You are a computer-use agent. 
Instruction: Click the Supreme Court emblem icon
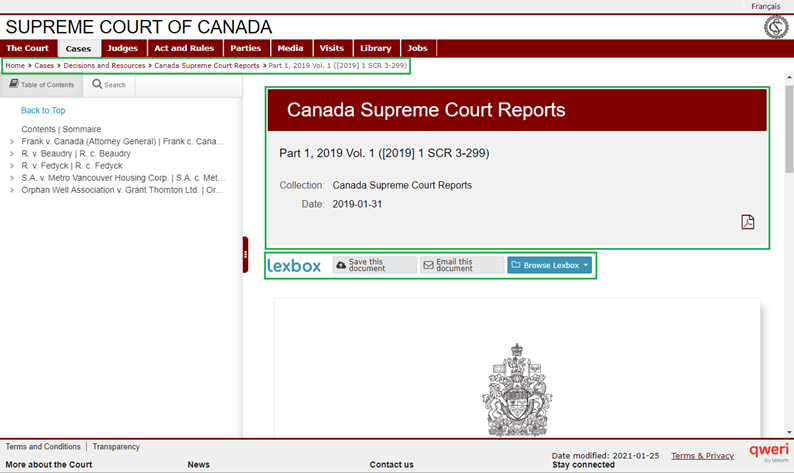(775, 27)
